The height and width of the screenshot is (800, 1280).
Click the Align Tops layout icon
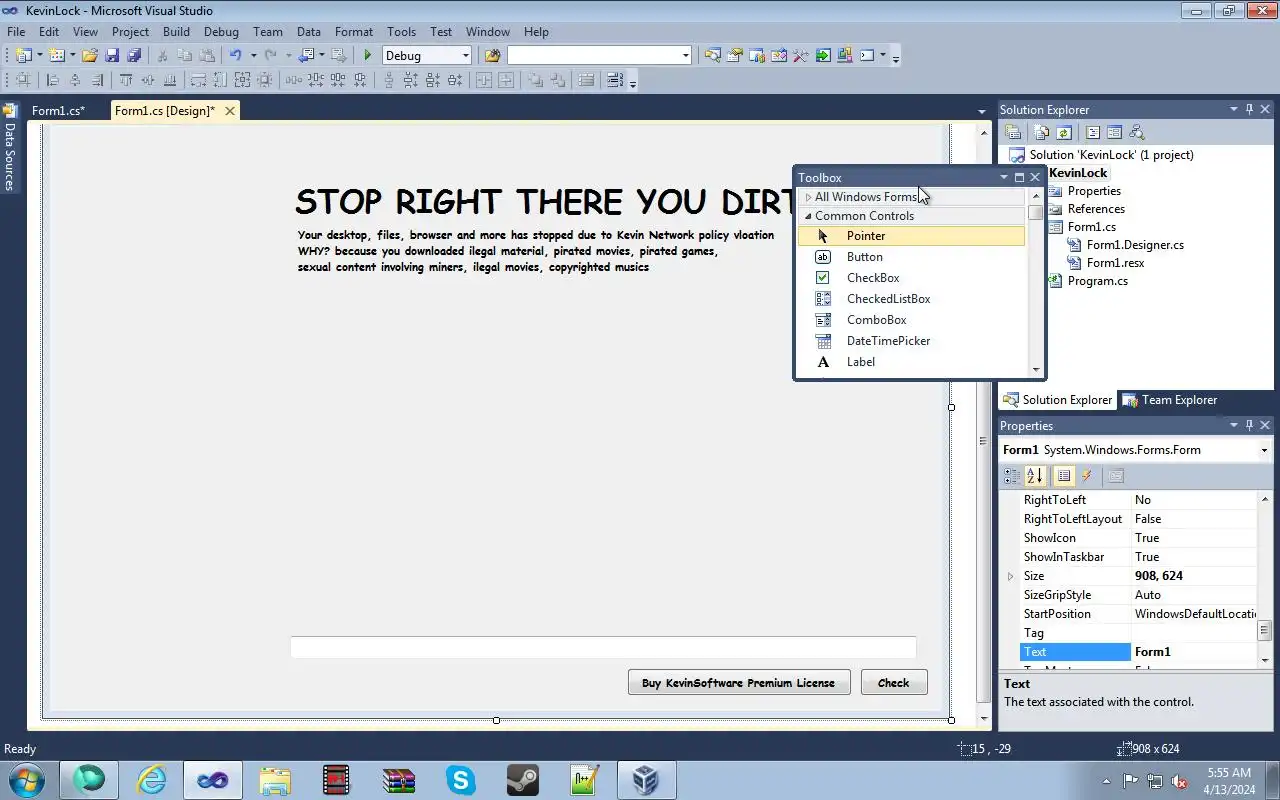point(126,80)
